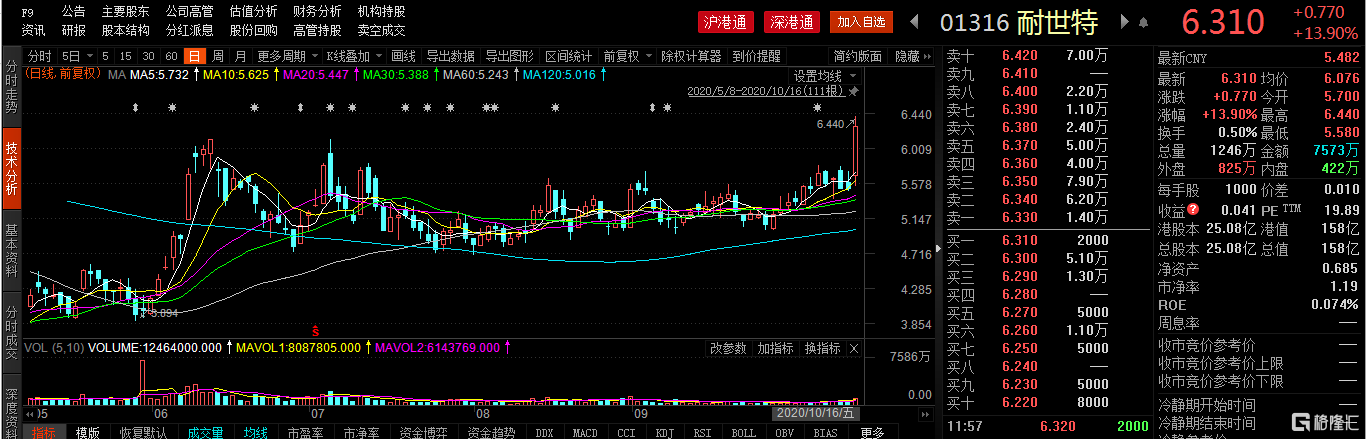Open the 分时走势 side tab
The image size is (1366, 439).
click(11, 84)
